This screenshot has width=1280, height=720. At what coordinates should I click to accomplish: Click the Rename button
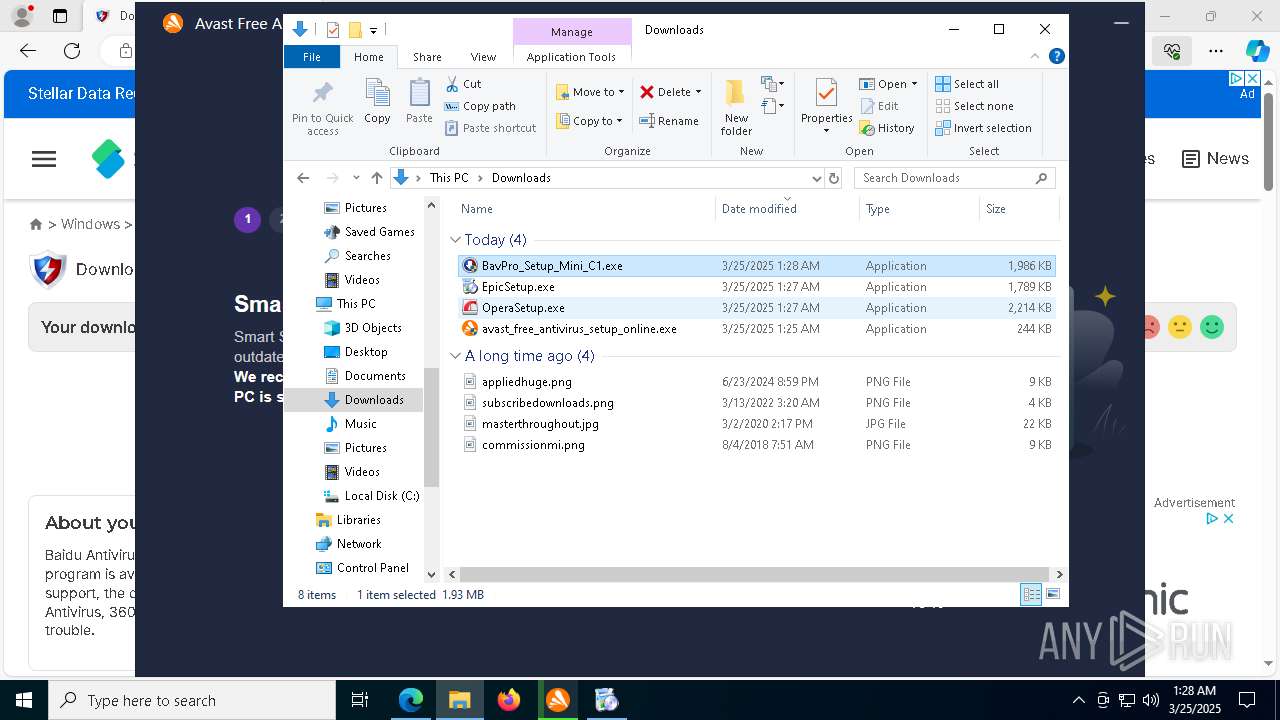669,121
